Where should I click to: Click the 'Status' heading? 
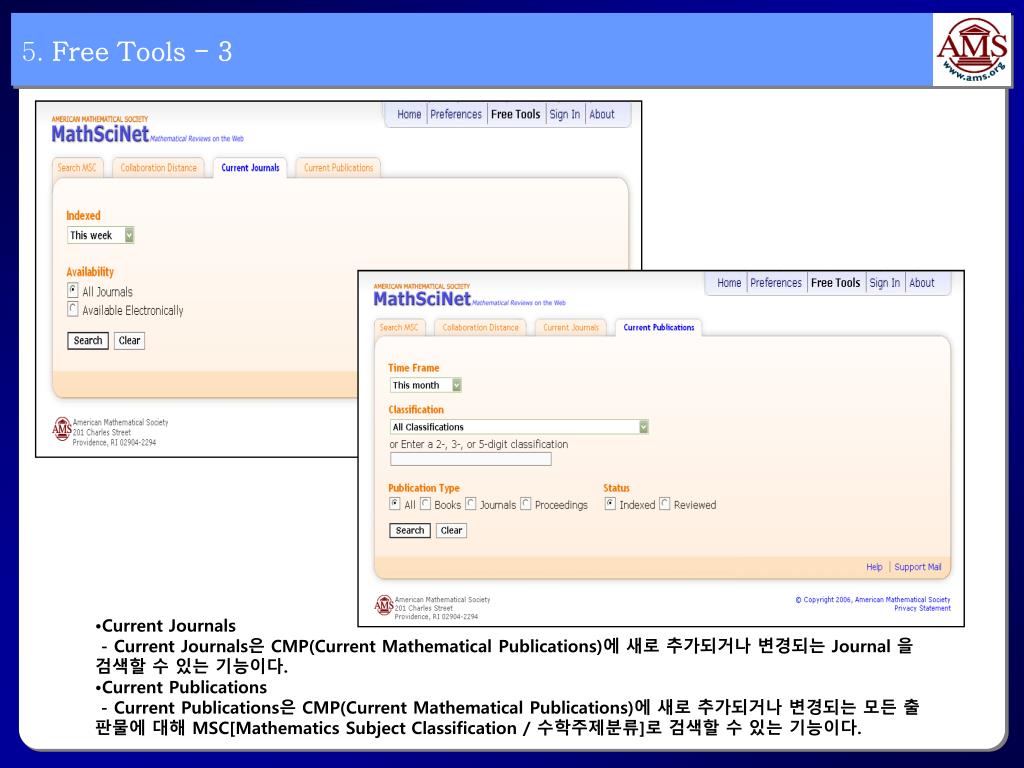[x=616, y=488]
